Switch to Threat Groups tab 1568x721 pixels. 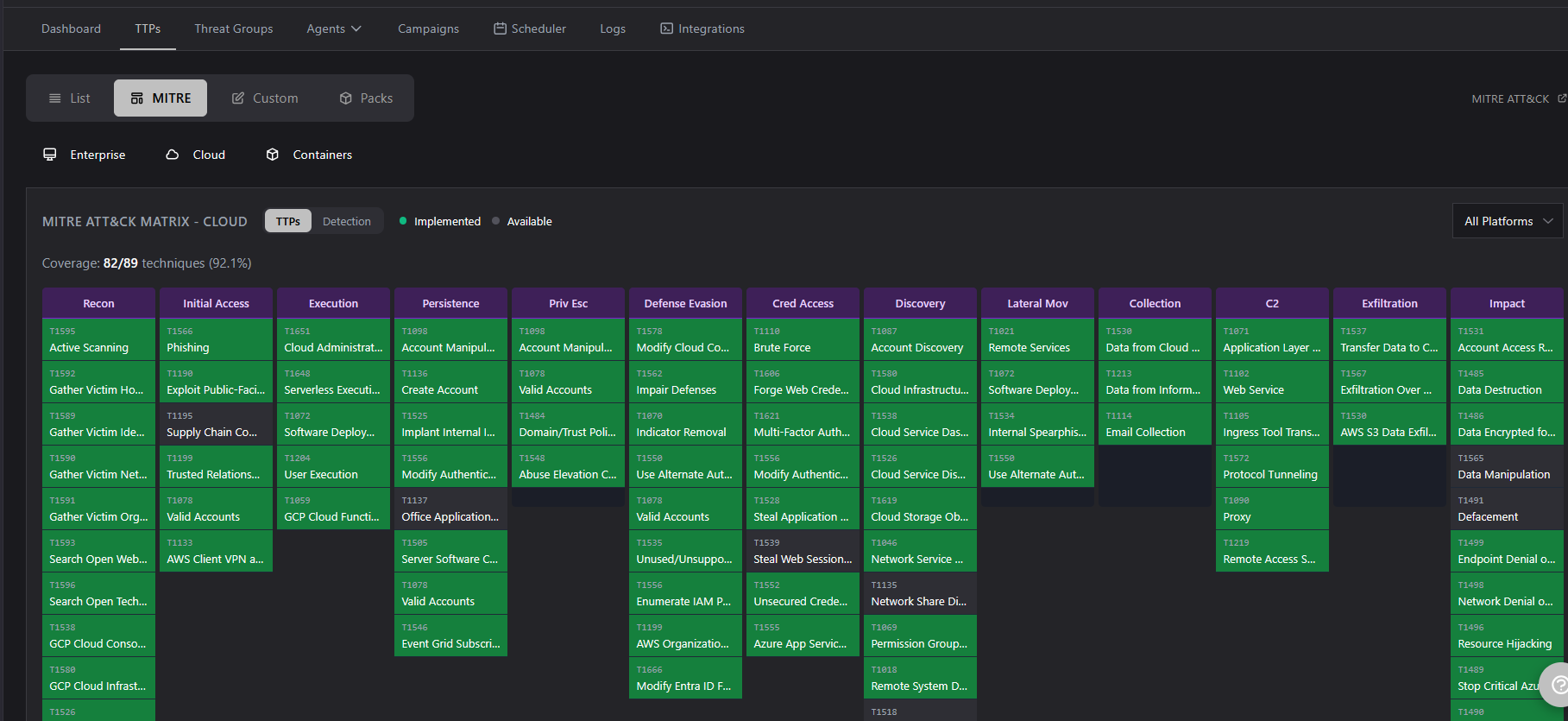tap(233, 28)
